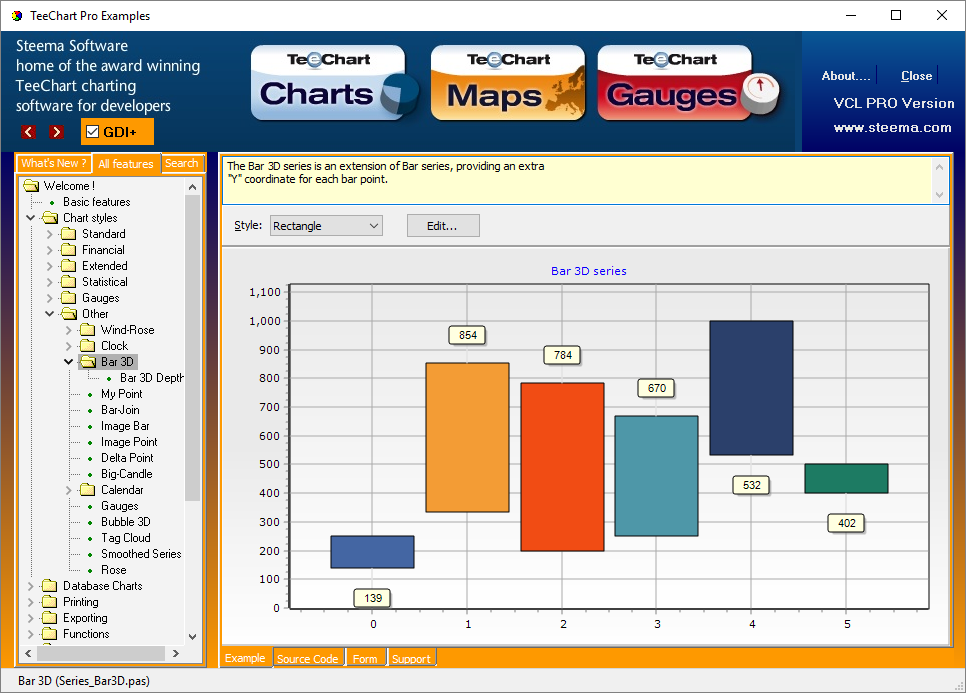Select the Clock folder icon
Image resolution: width=966 pixels, height=693 pixels.
point(87,346)
